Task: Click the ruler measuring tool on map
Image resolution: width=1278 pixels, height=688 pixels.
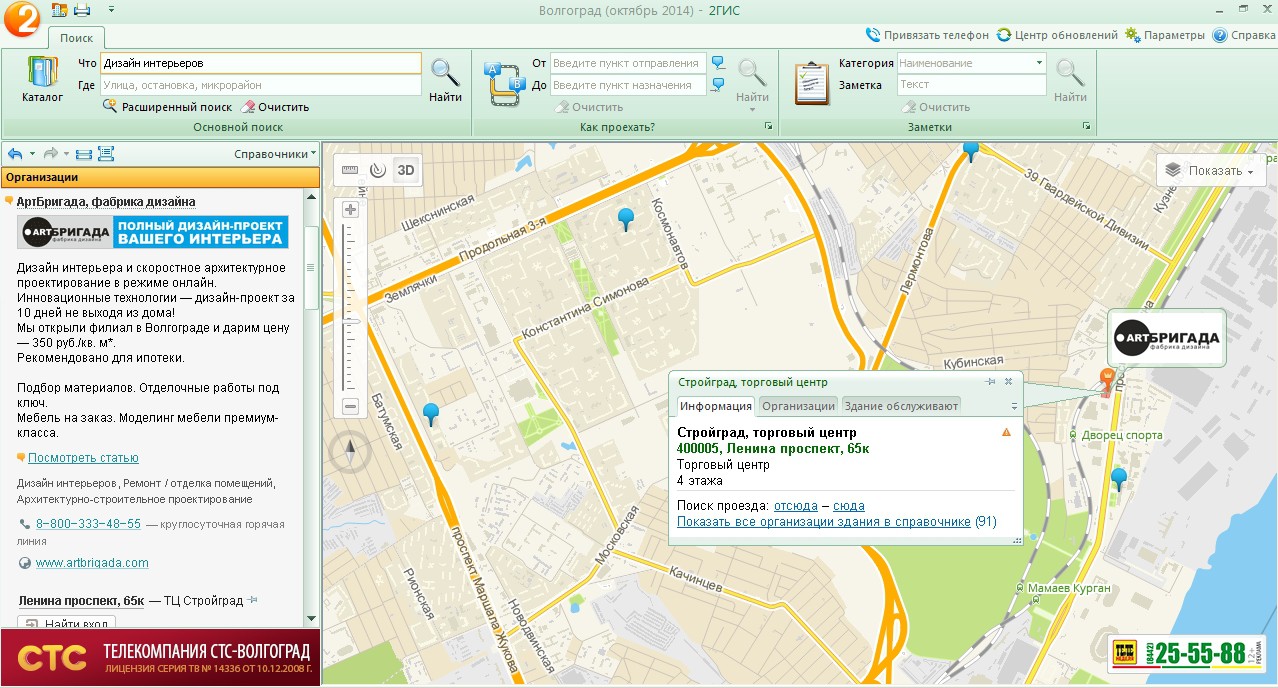Action: [349, 170]
